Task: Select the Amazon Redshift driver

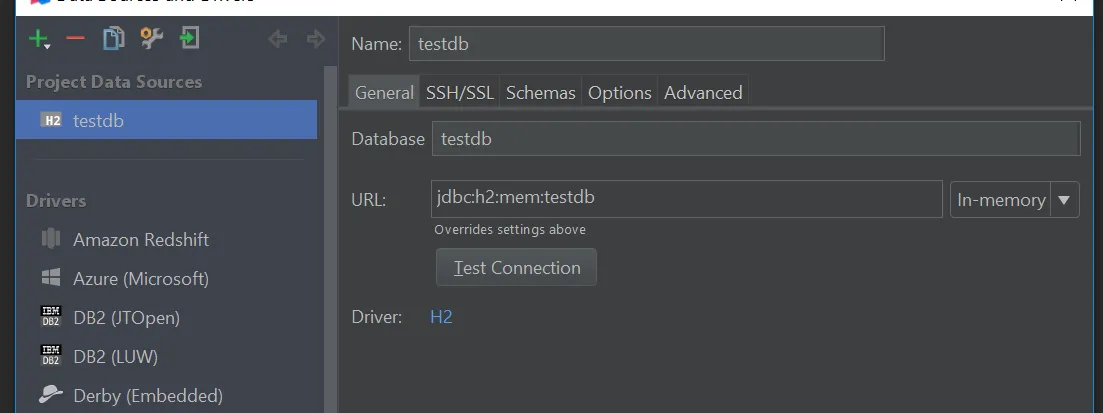Action: point(140,240)
